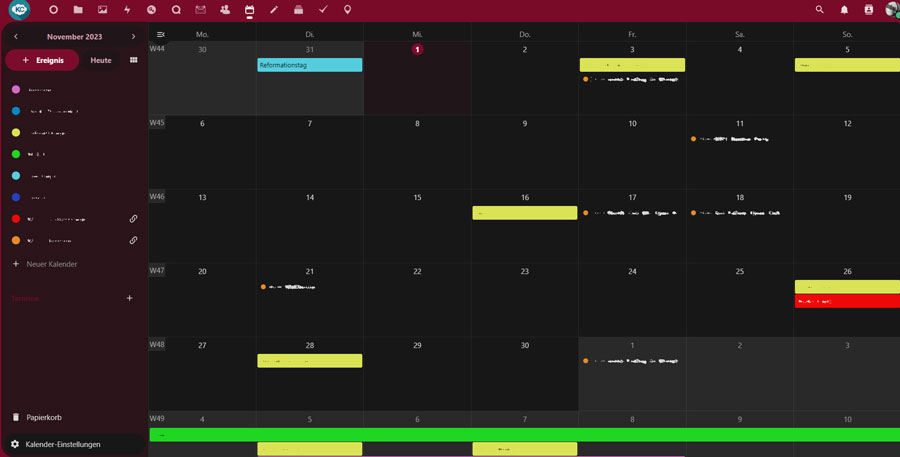Open the Maps location pin app
This screenshot has height=457, width=900.
[x=347, y=10]
